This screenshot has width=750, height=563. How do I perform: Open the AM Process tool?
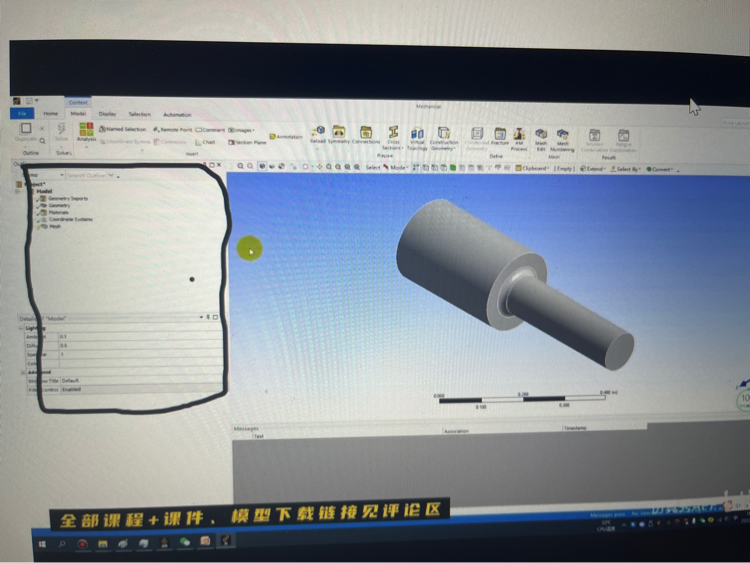[520, 136]
